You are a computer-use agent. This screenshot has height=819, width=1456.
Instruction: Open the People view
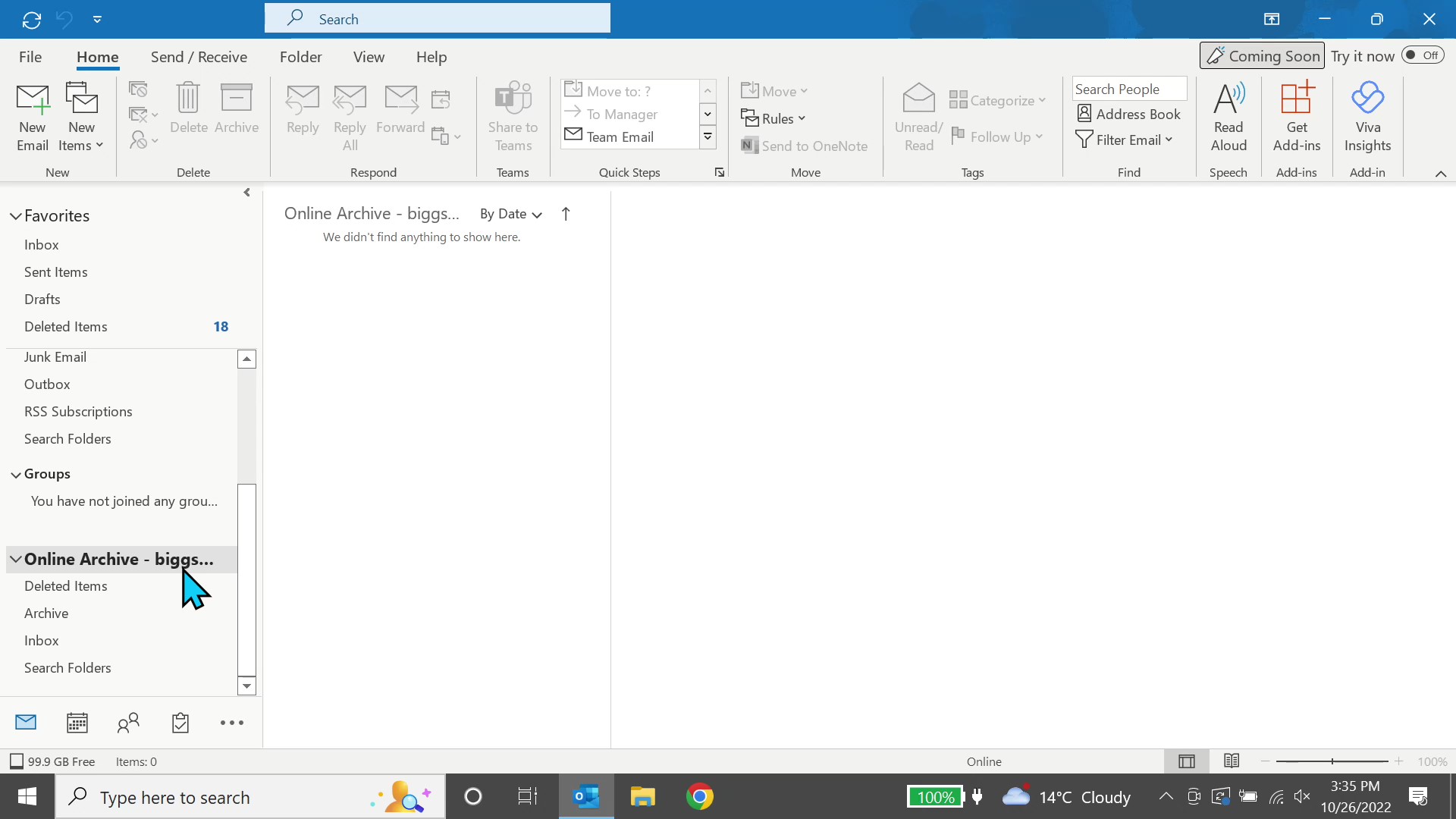128,722
